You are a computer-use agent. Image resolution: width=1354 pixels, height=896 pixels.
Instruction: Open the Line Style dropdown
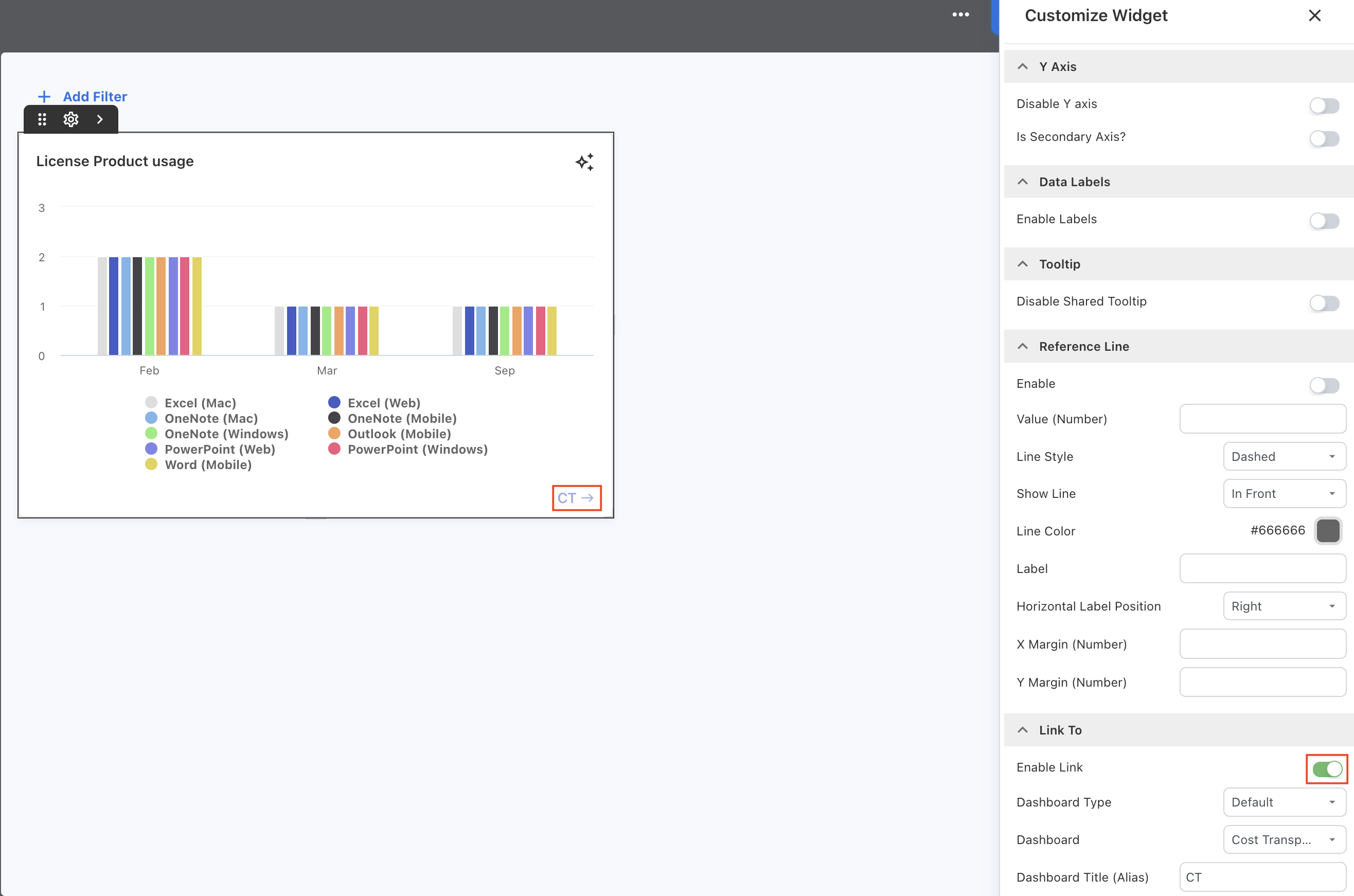[1284, 456]
